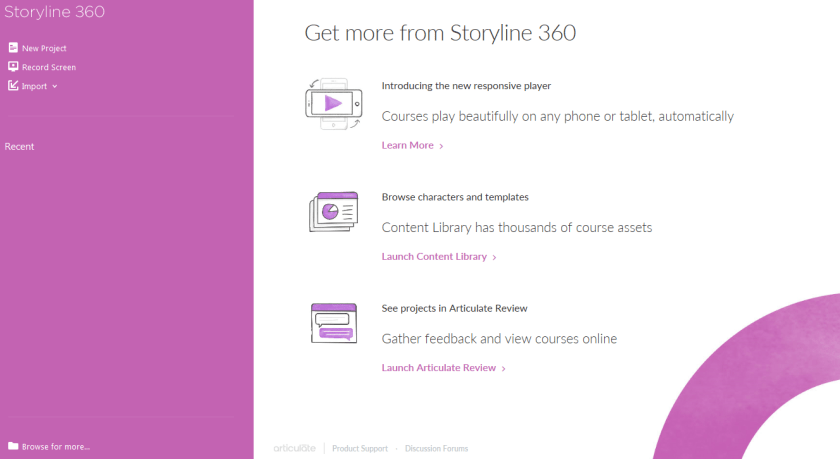This screenshot has width=840, height=459.
Task: Open the Learn More link
Action: 407,145
